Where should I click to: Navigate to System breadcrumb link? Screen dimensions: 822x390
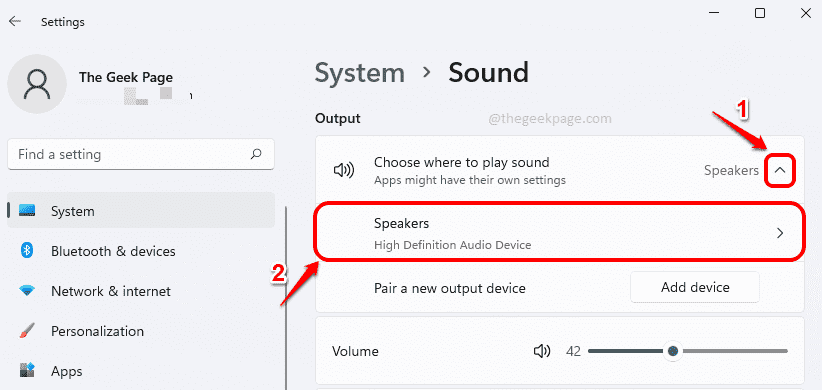pos(360,72)
